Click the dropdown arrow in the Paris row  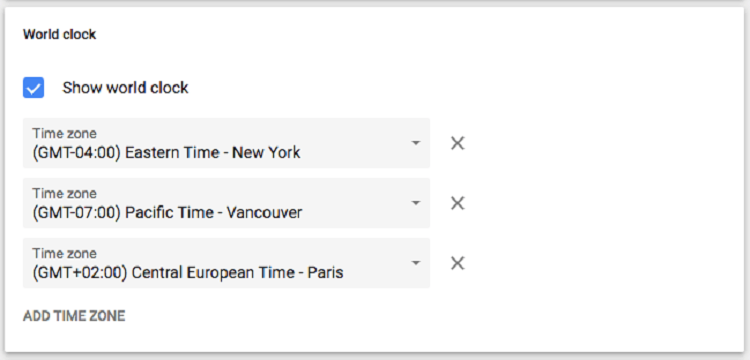416,263
